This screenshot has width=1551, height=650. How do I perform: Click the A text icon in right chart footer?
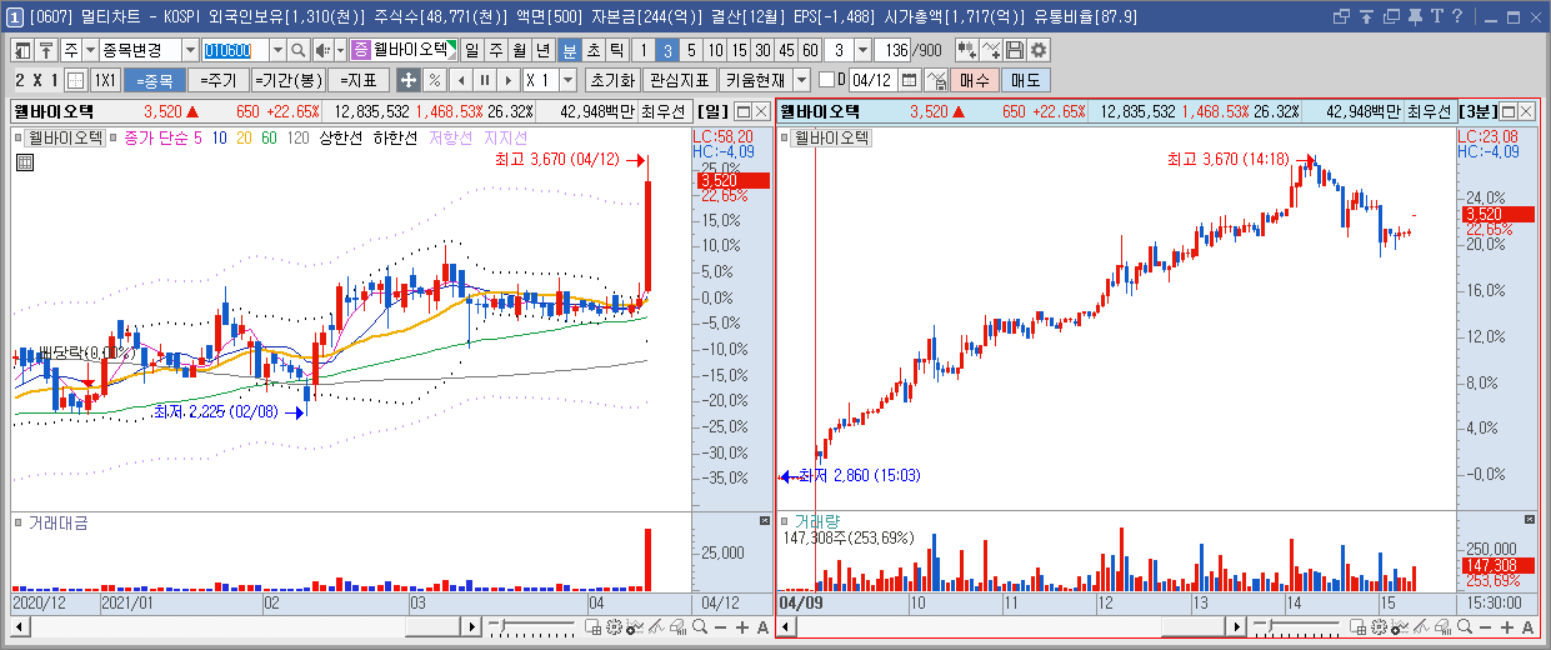1529,627
